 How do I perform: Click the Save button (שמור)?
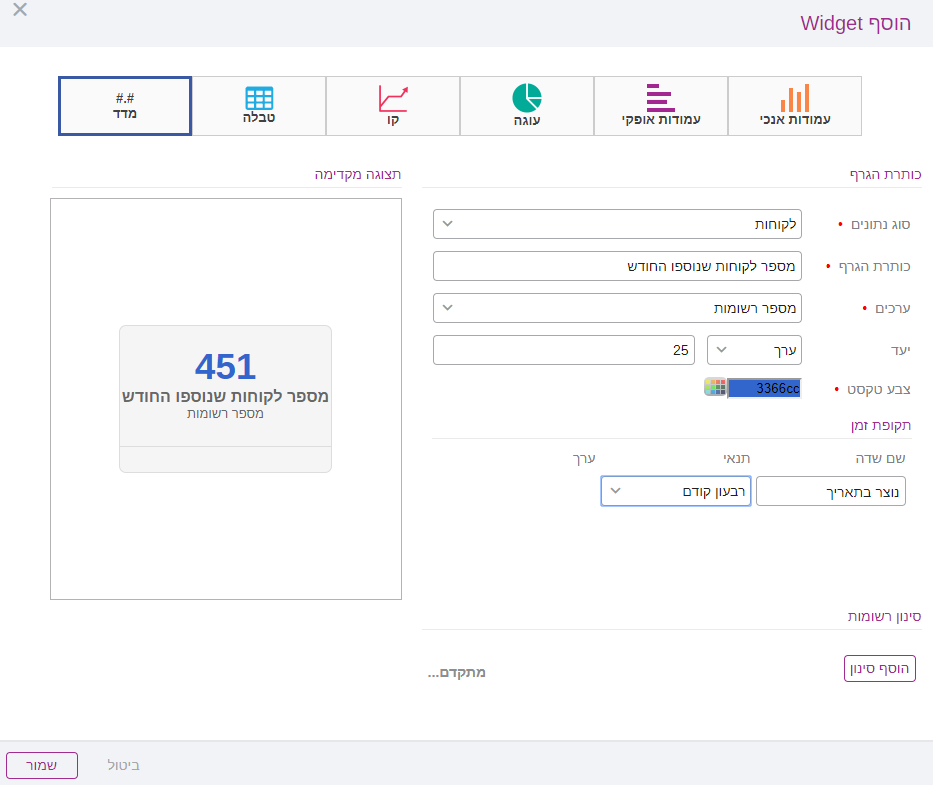(x=42, y=765)
